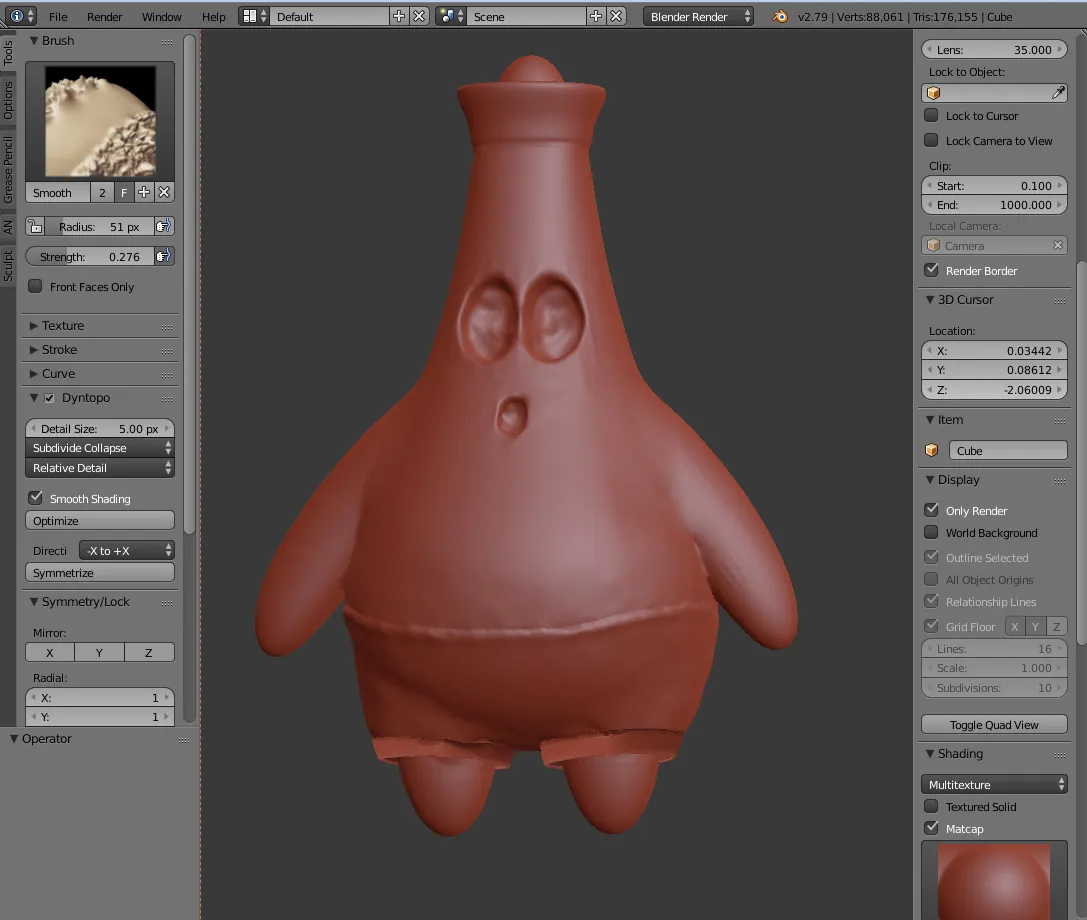Image resolution: width=1087 pixels, height=920 pixels.
Task: Enable World Background checkbox
Action: pyautogui.click(x=932, y=532)
